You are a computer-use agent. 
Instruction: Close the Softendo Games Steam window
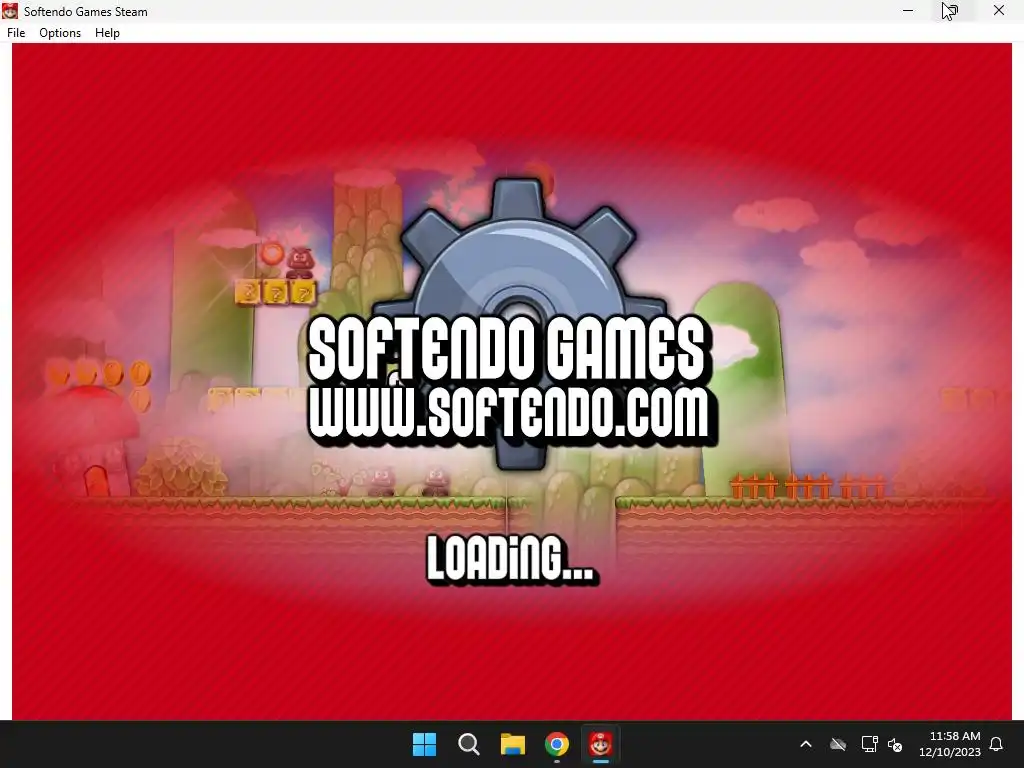click(x=999, y=10)
